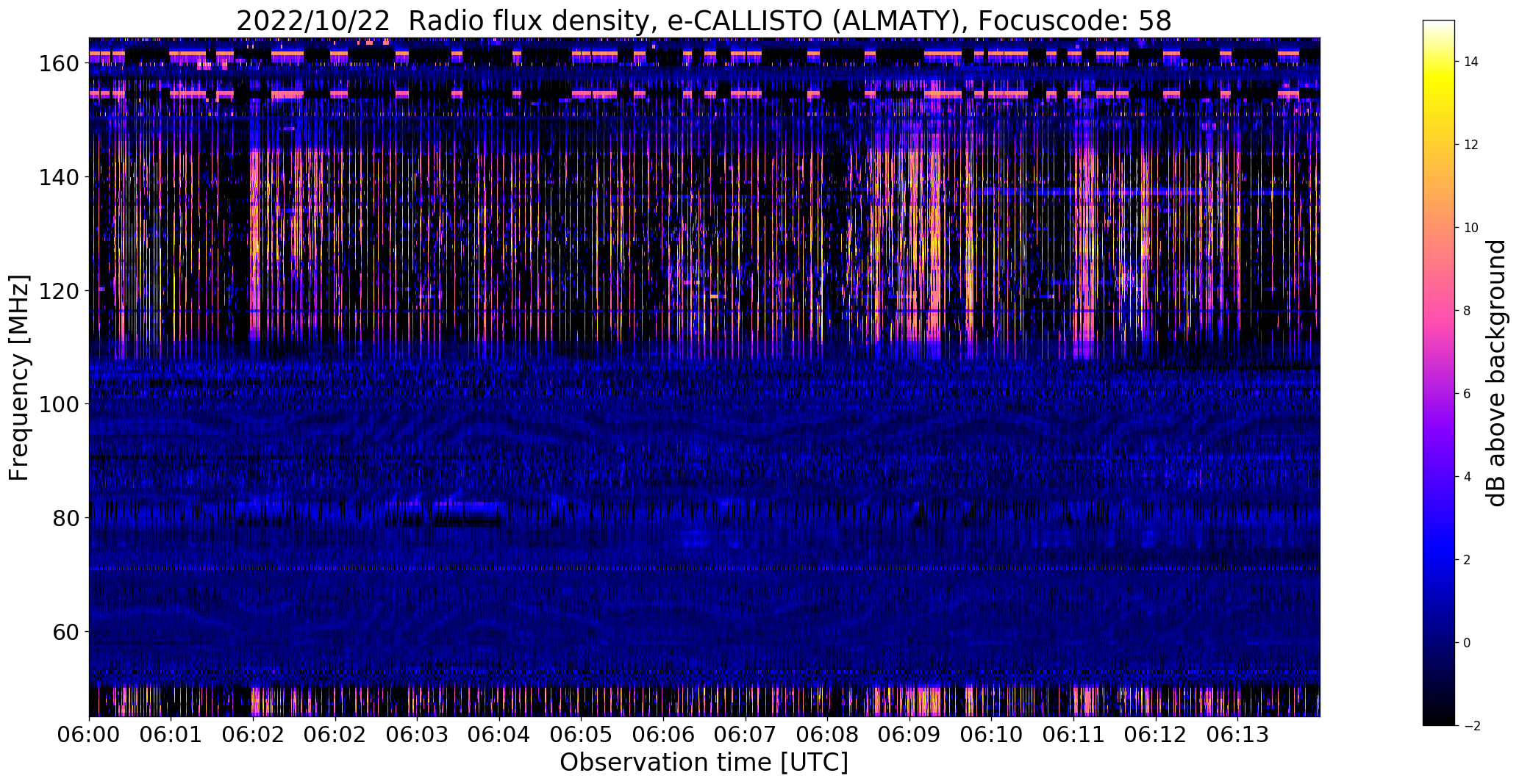Select the 160 frequency tick label

58,64
